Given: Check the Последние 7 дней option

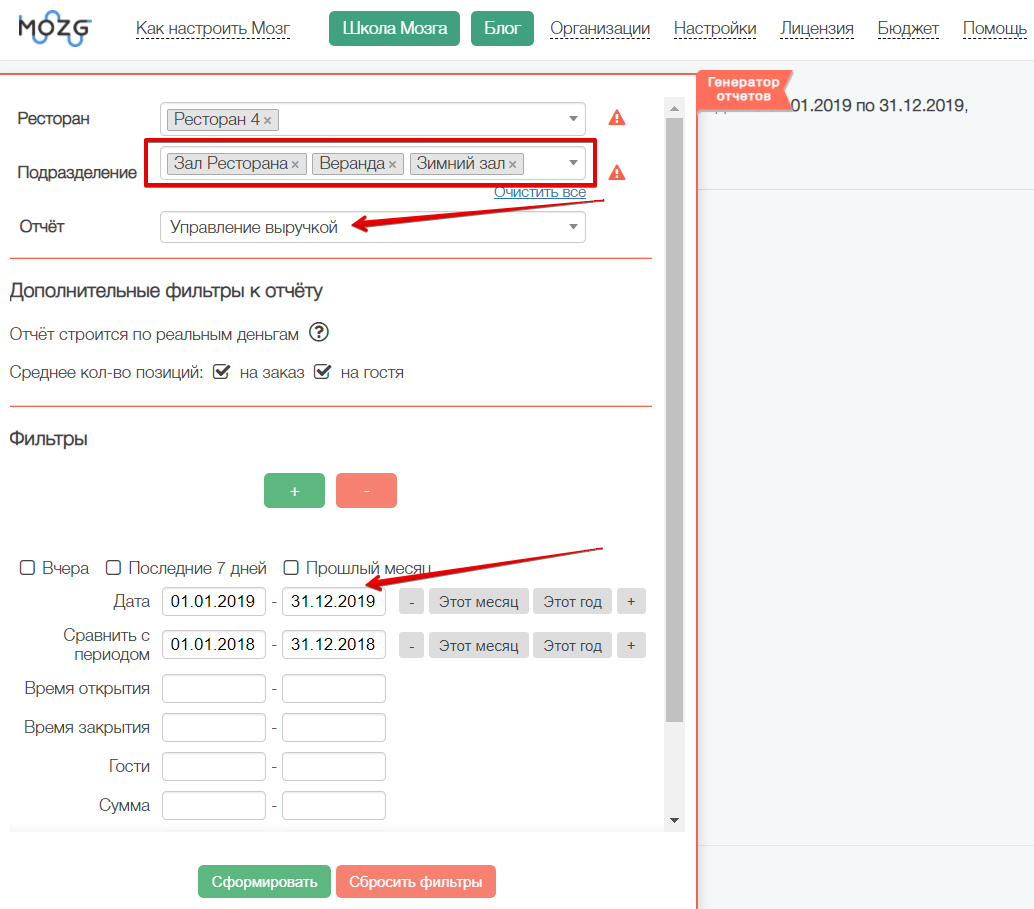Looking at the screenshot, I should [114, 568].
